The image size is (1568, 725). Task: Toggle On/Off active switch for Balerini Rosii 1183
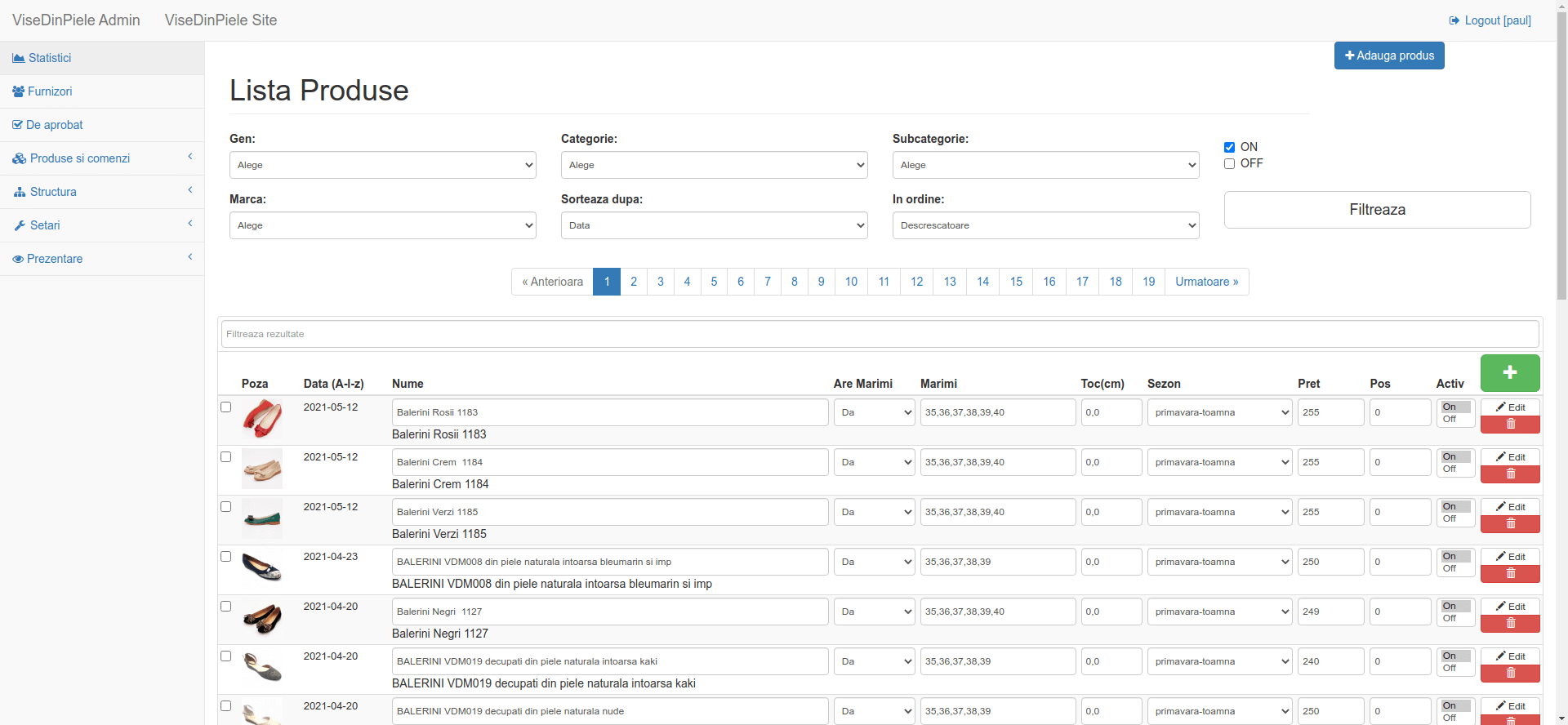1455,413
